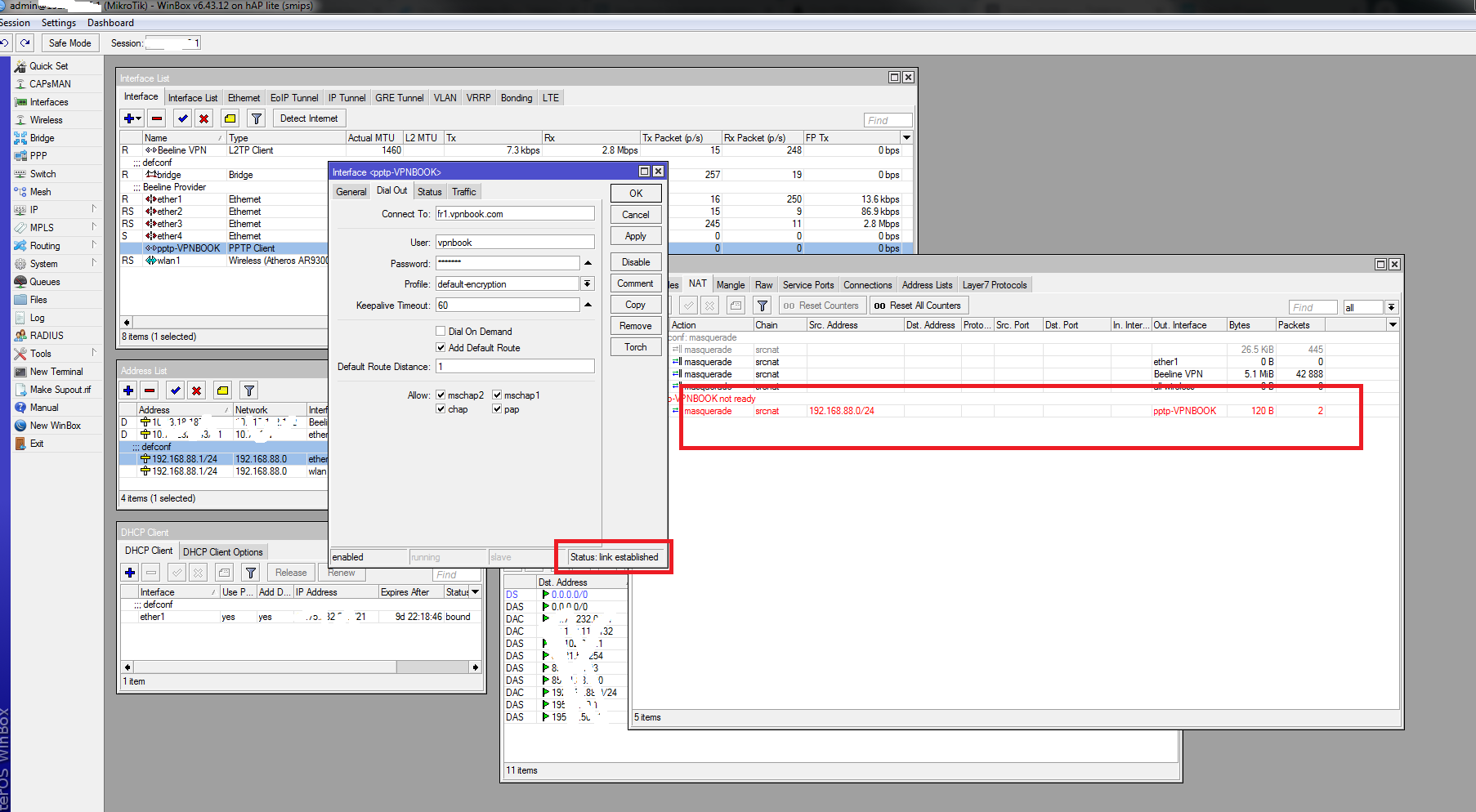Add new address in Address List
The image size is (1476, 812).
click(x=128, y=390)
